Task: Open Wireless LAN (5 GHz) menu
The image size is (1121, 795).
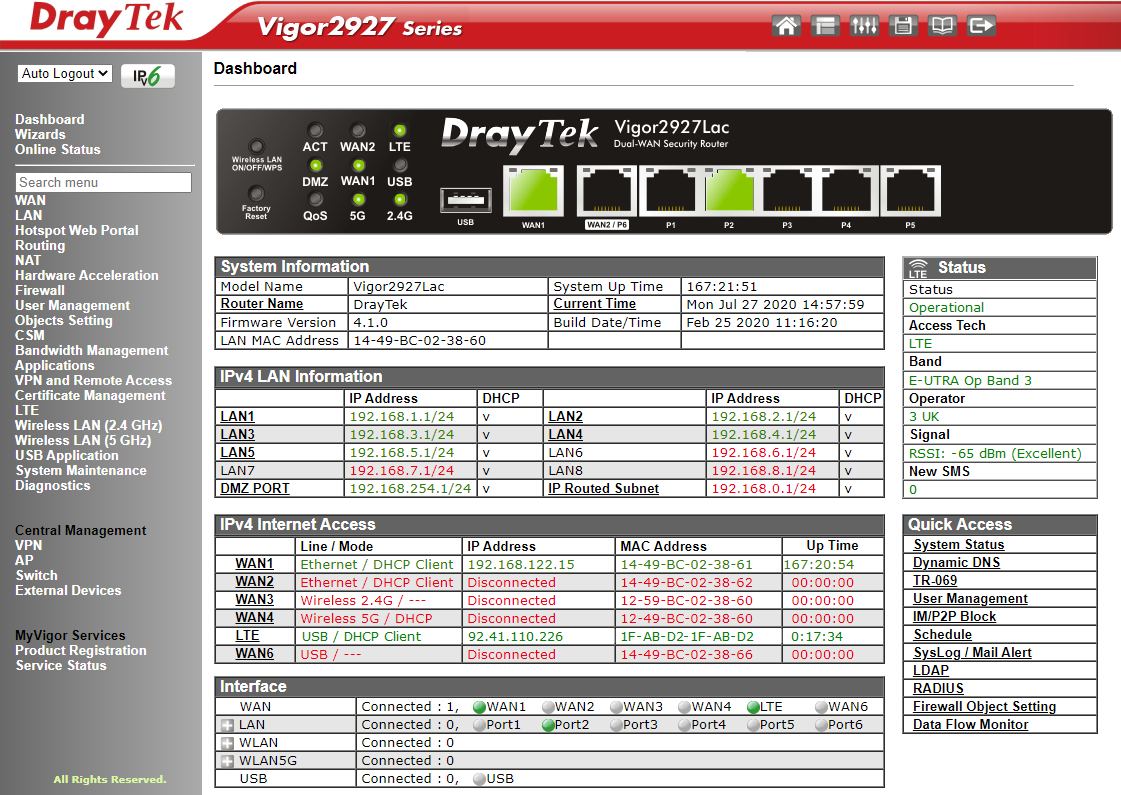Action: 82,440
